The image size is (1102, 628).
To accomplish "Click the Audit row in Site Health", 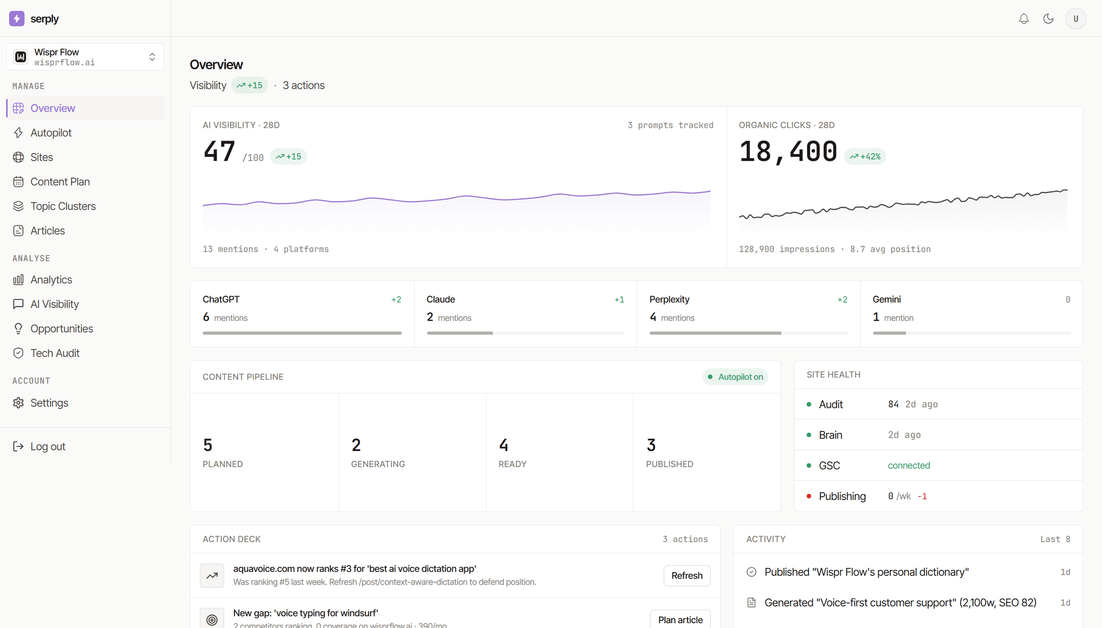I will (938, 405).
